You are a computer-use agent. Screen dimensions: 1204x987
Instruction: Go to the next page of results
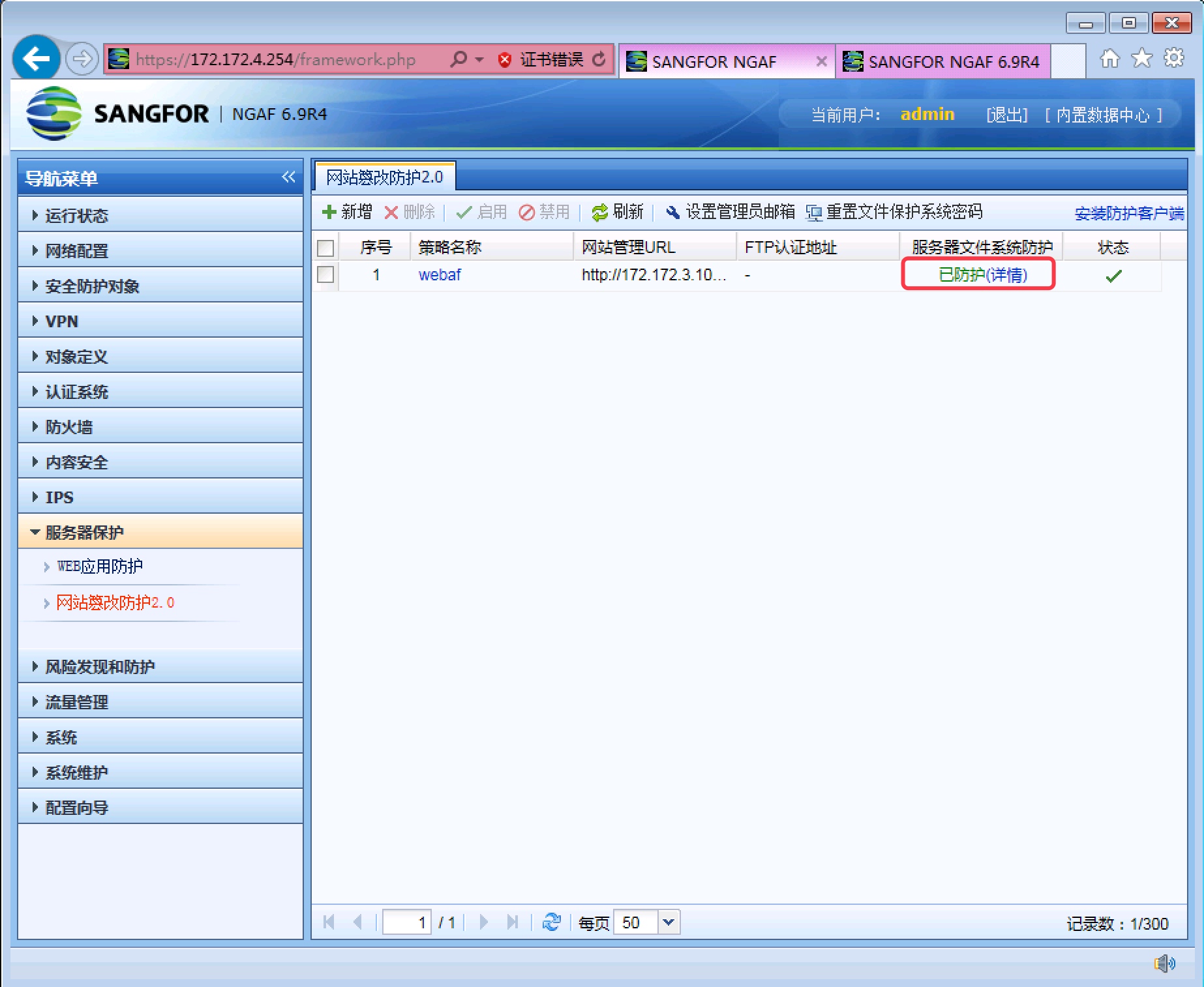[483, 922]
